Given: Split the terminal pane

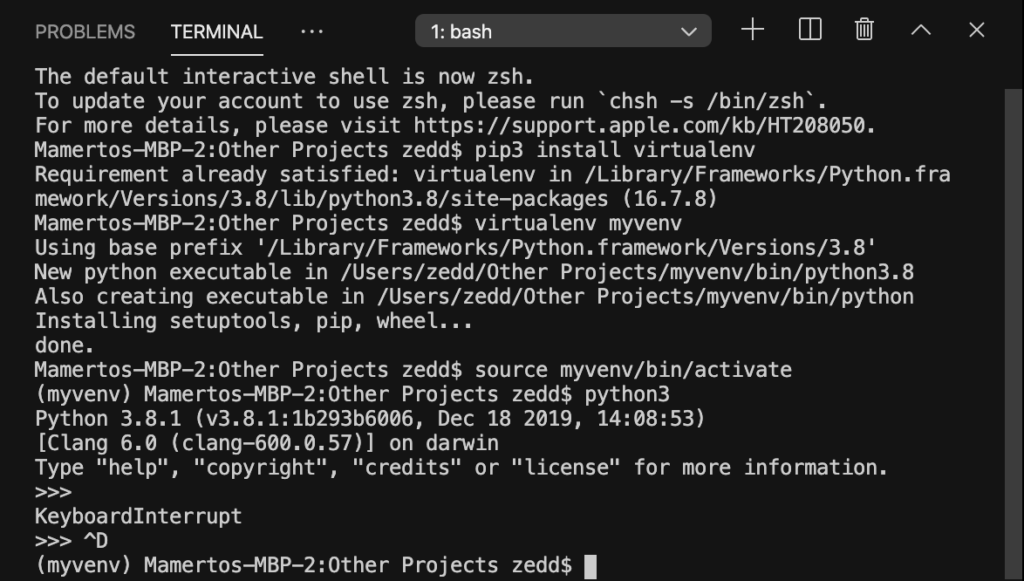Looking at the screenshot, I should click(x=810, y=30).
